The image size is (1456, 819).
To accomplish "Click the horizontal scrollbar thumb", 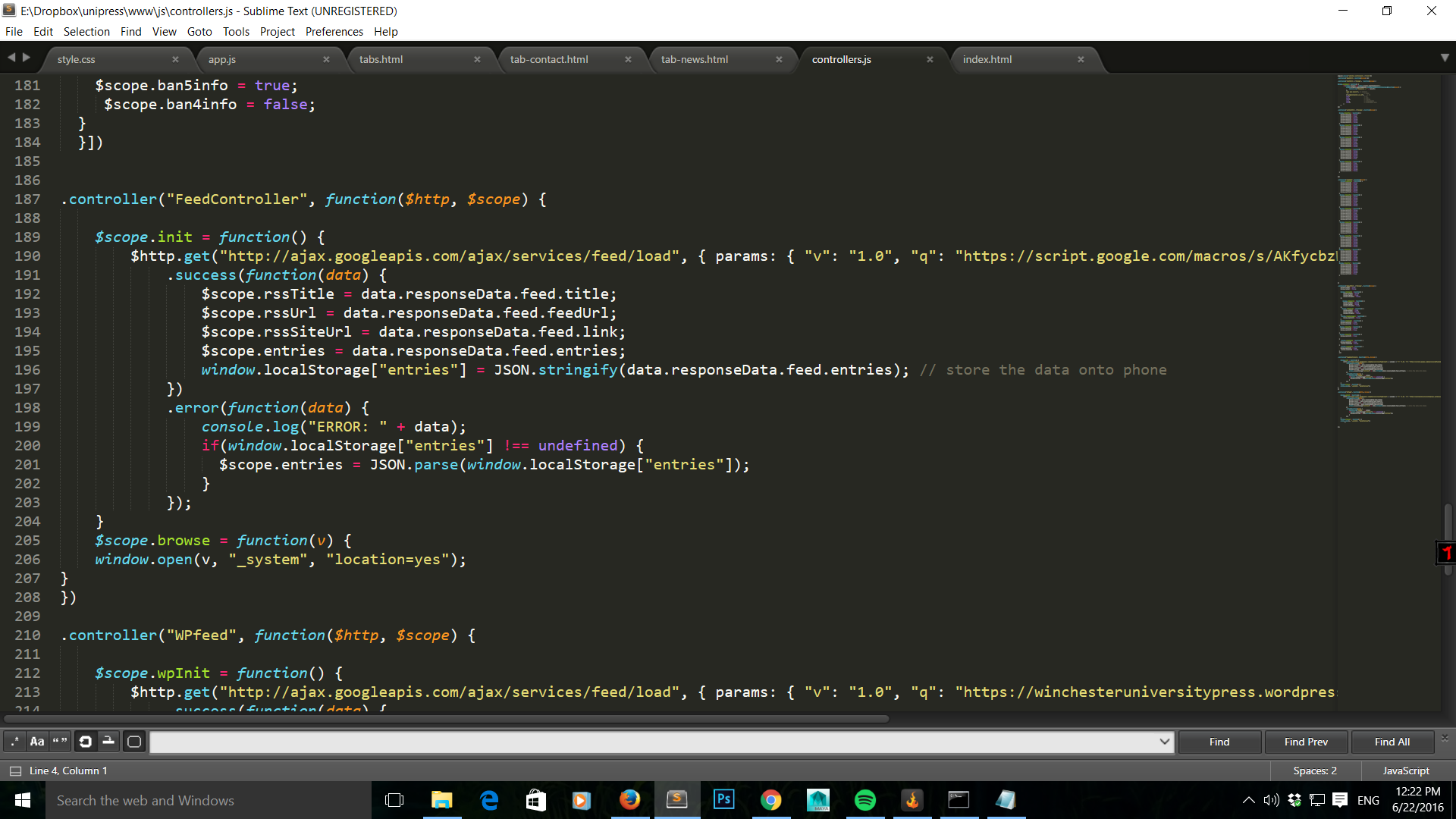I will tap(446, 718).
